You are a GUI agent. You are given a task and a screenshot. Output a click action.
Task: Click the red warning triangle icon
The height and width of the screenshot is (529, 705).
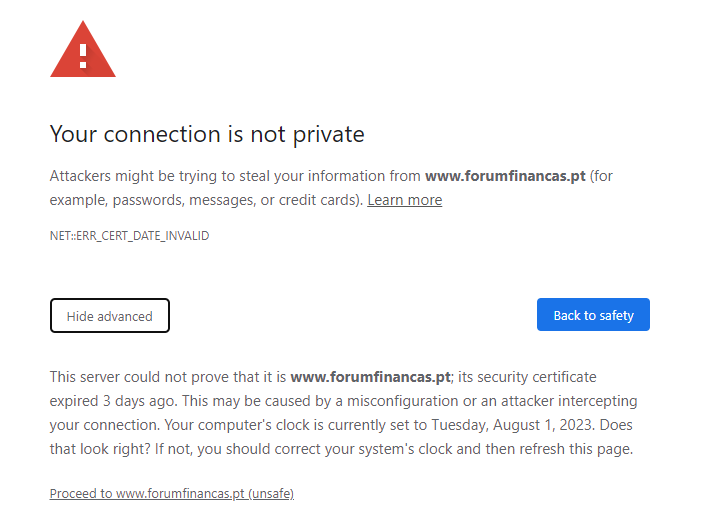click(x=83, y=50)
